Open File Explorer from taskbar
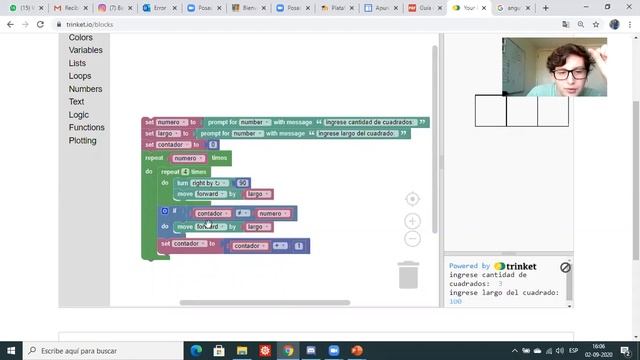The height and width of the screenshot is (360, 640). tap(242, 351)
